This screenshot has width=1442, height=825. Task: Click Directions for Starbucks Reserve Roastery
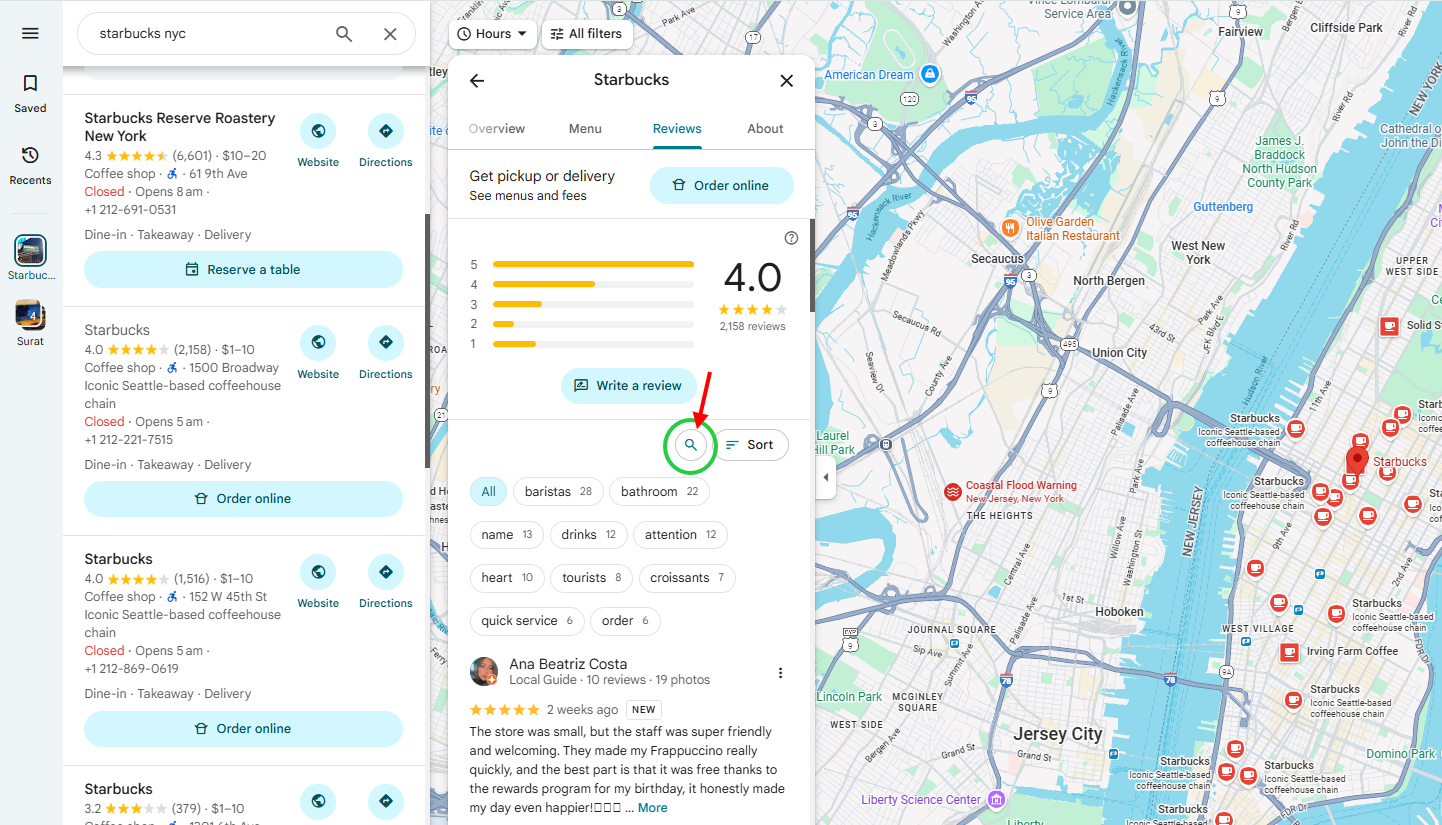coord(385,141)
